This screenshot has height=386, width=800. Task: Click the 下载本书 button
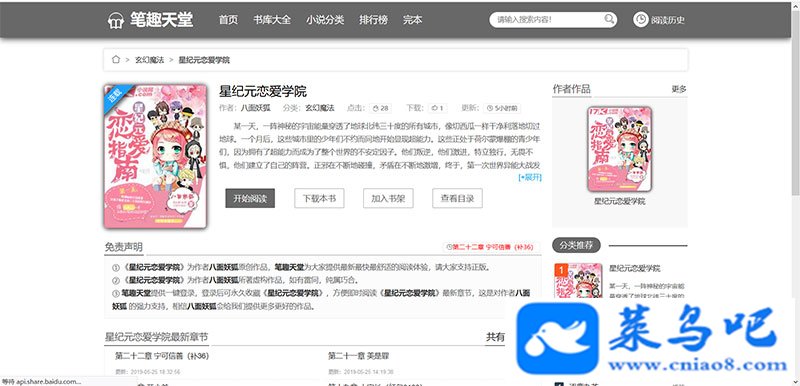click(319, 198)
